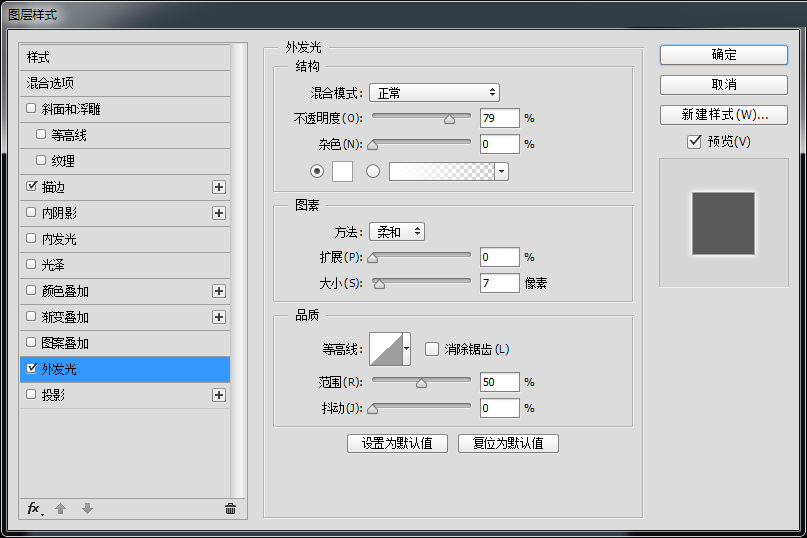
Task: Add another 渐变叠加 effect with plus icon
Action: 219,317
